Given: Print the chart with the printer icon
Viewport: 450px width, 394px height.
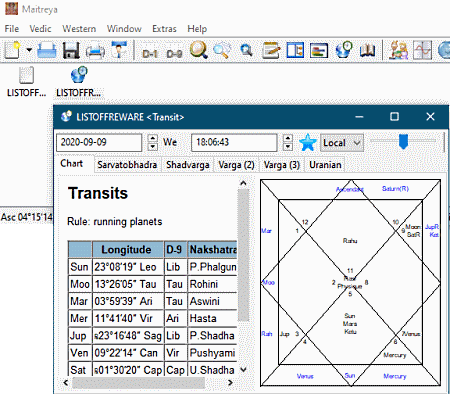Looking at the screenshot, I should click(x=95, y=51).
